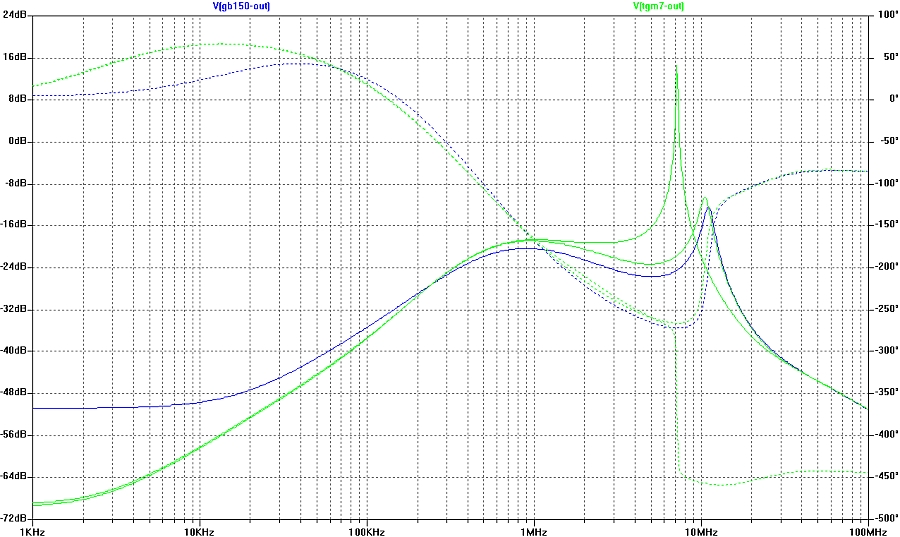Viewport: 900px width, 537px height.
Task: Click the -300° phase axis label
Action: click(x=887, y=351)
